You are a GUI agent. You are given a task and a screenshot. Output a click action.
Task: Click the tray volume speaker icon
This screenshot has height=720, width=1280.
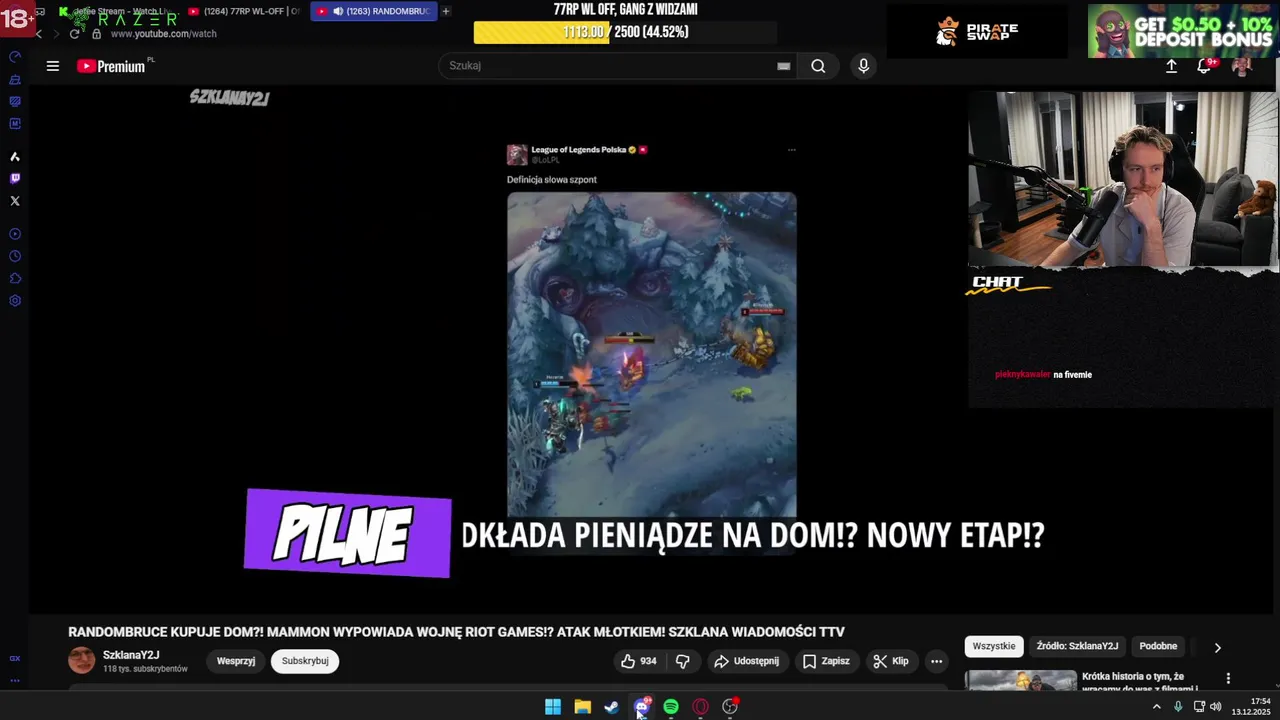pos(1216,707)
